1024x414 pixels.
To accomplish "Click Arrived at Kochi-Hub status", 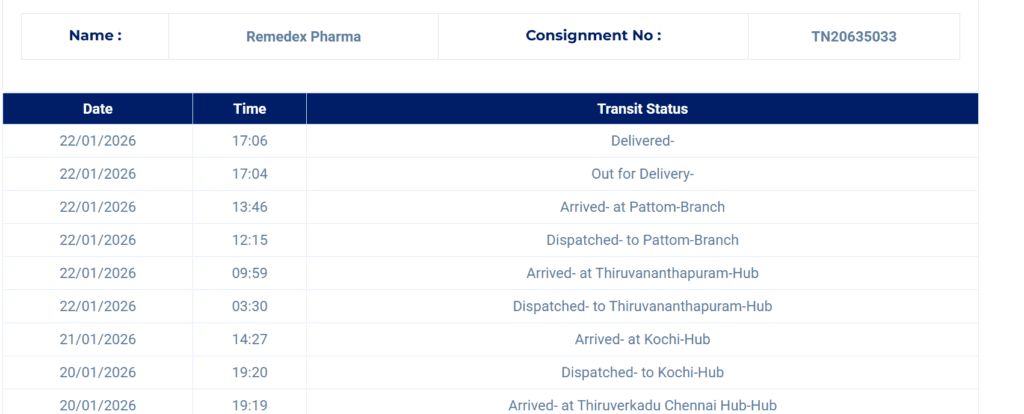I will [642, 339].
